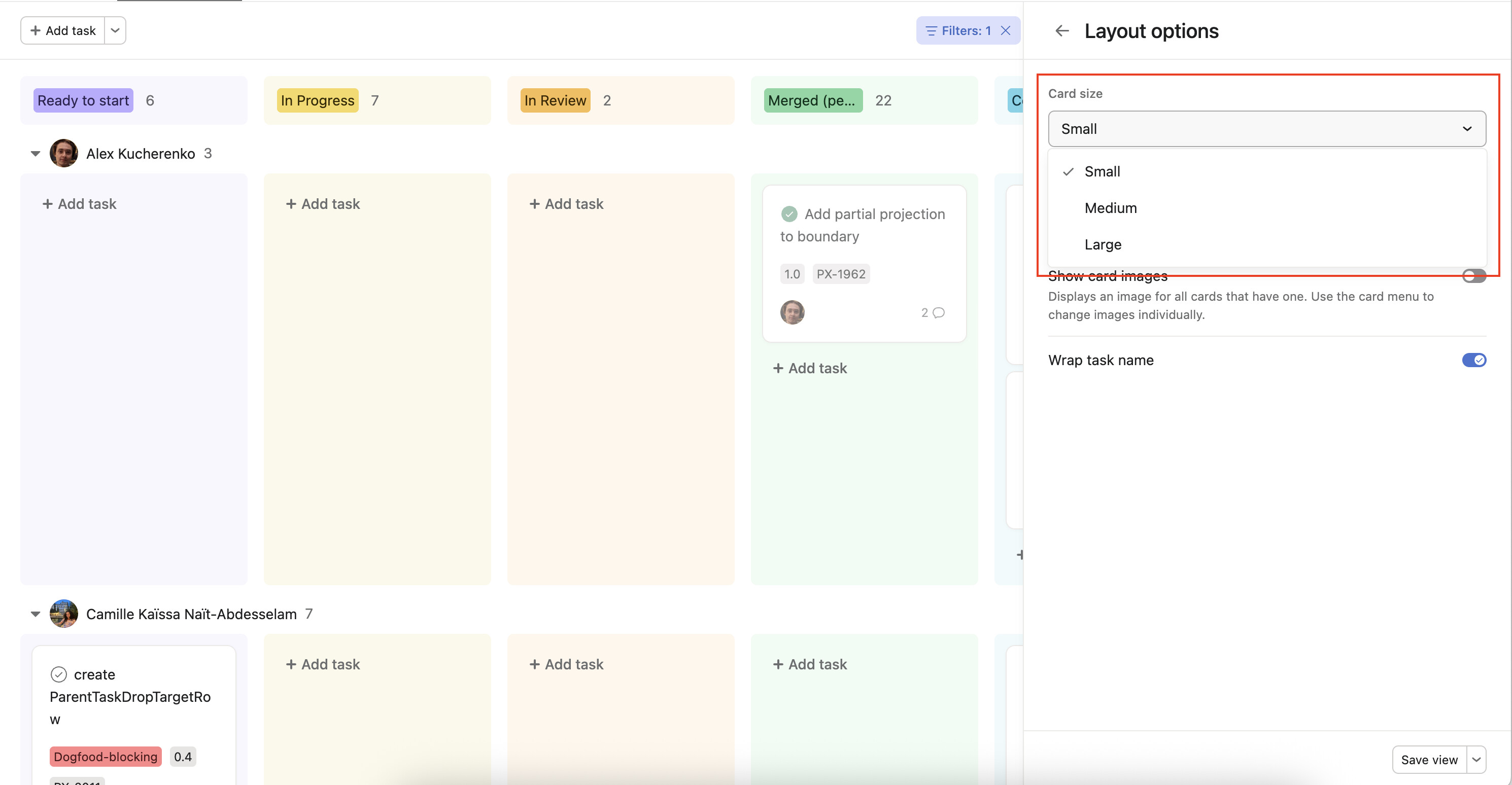
Task: Collapse the Alex Kucherenko swimlane
Action: (x=35, y=154)
